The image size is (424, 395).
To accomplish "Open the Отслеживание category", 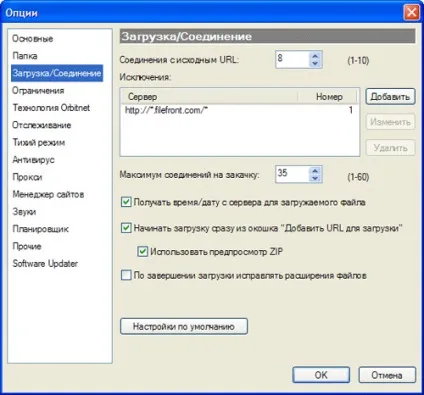I will tap(42, 125).
